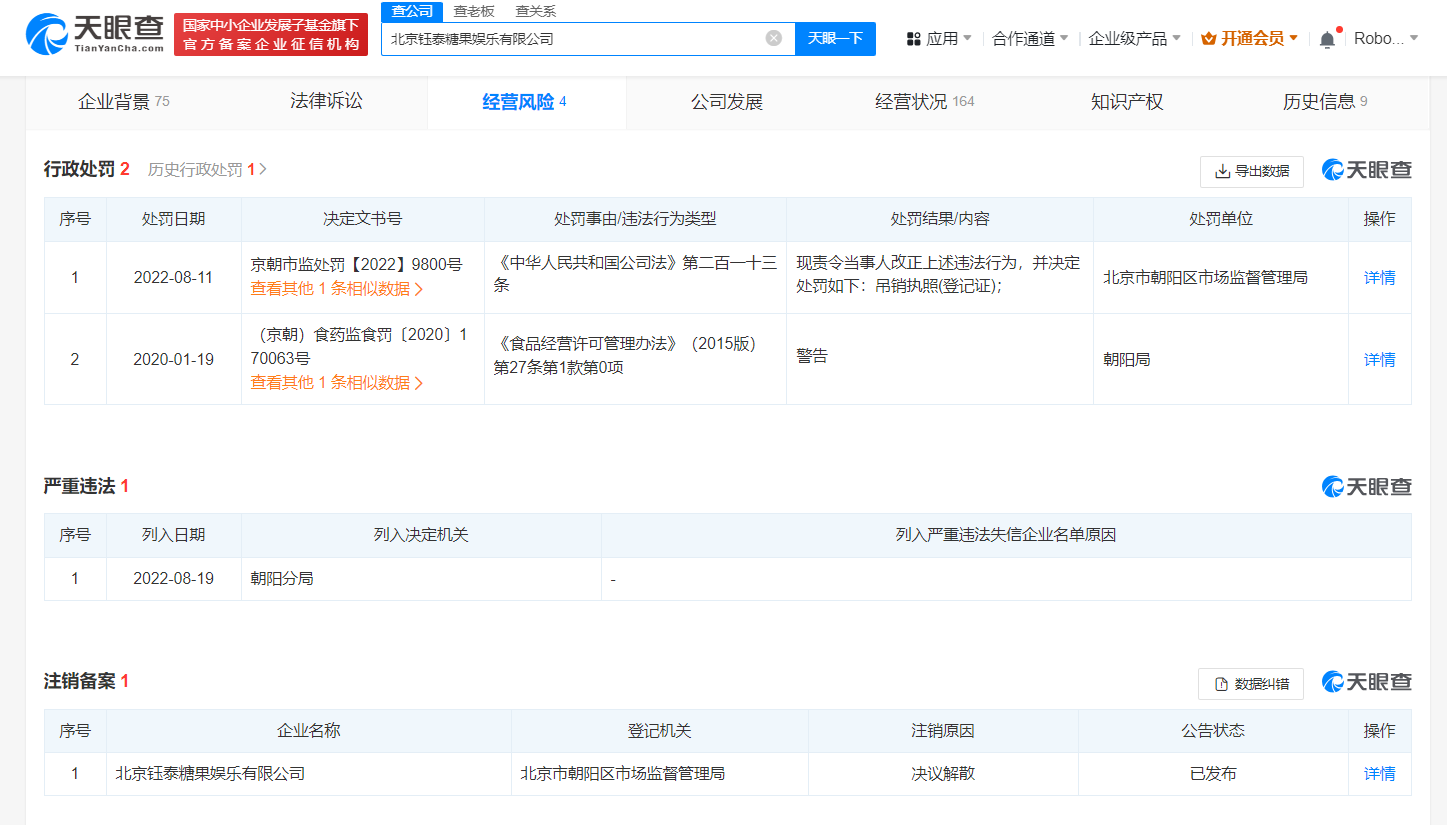Click the 历史行政处罚 link

click(199, 169)
